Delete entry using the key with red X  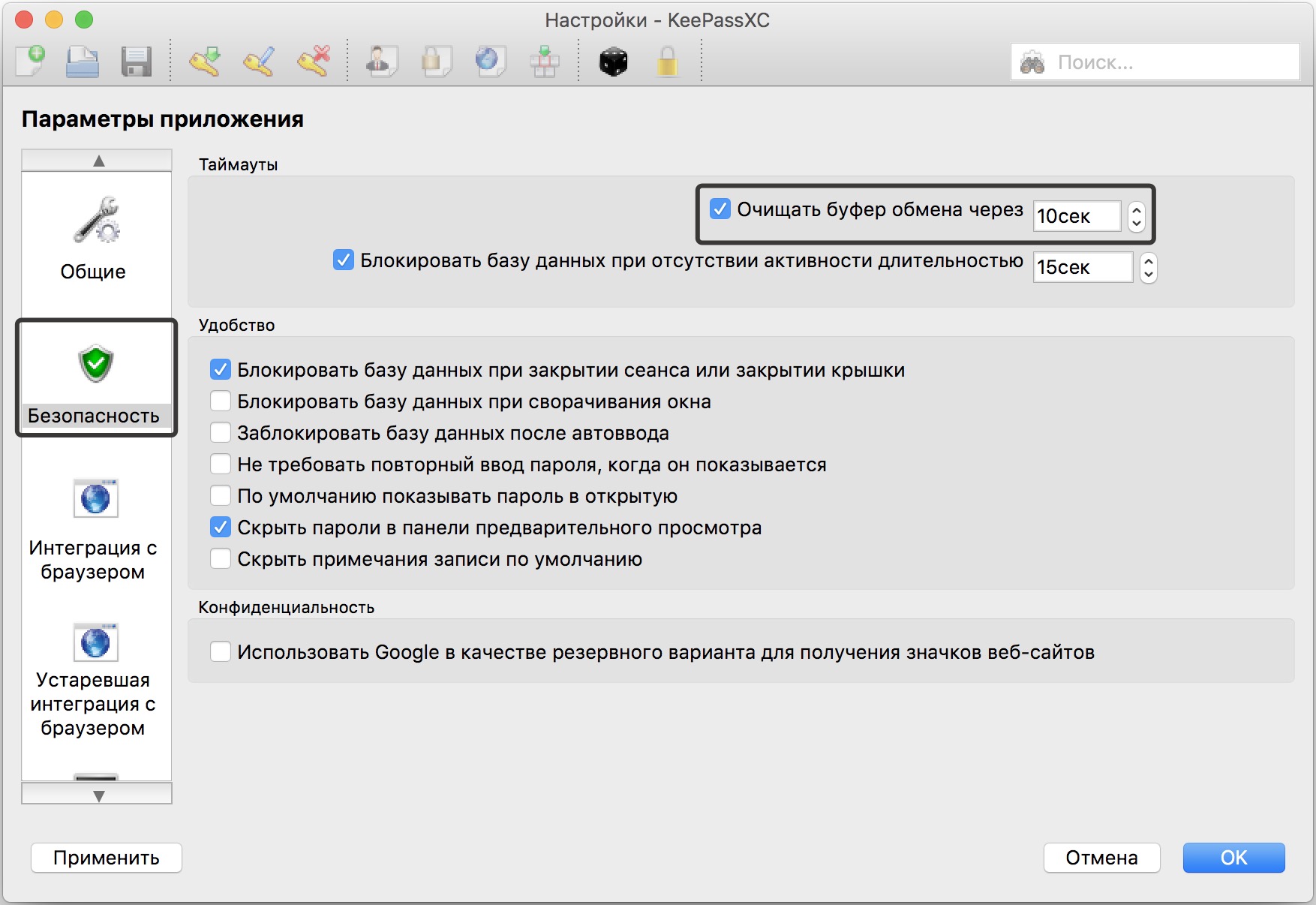click(x=314, y=62)
